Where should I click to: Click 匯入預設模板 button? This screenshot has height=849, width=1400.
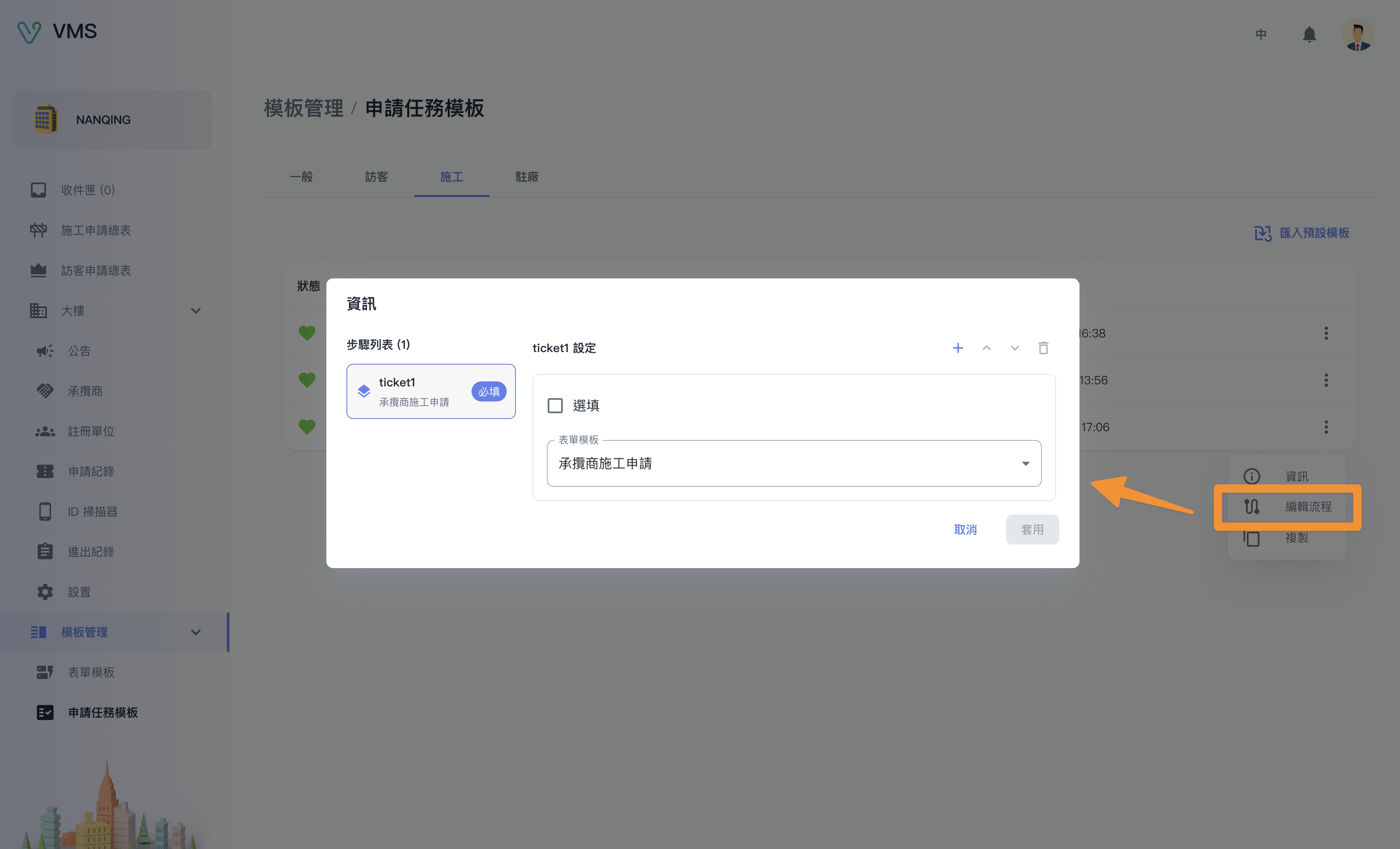pyautogui.click(x=1302, y=233)
